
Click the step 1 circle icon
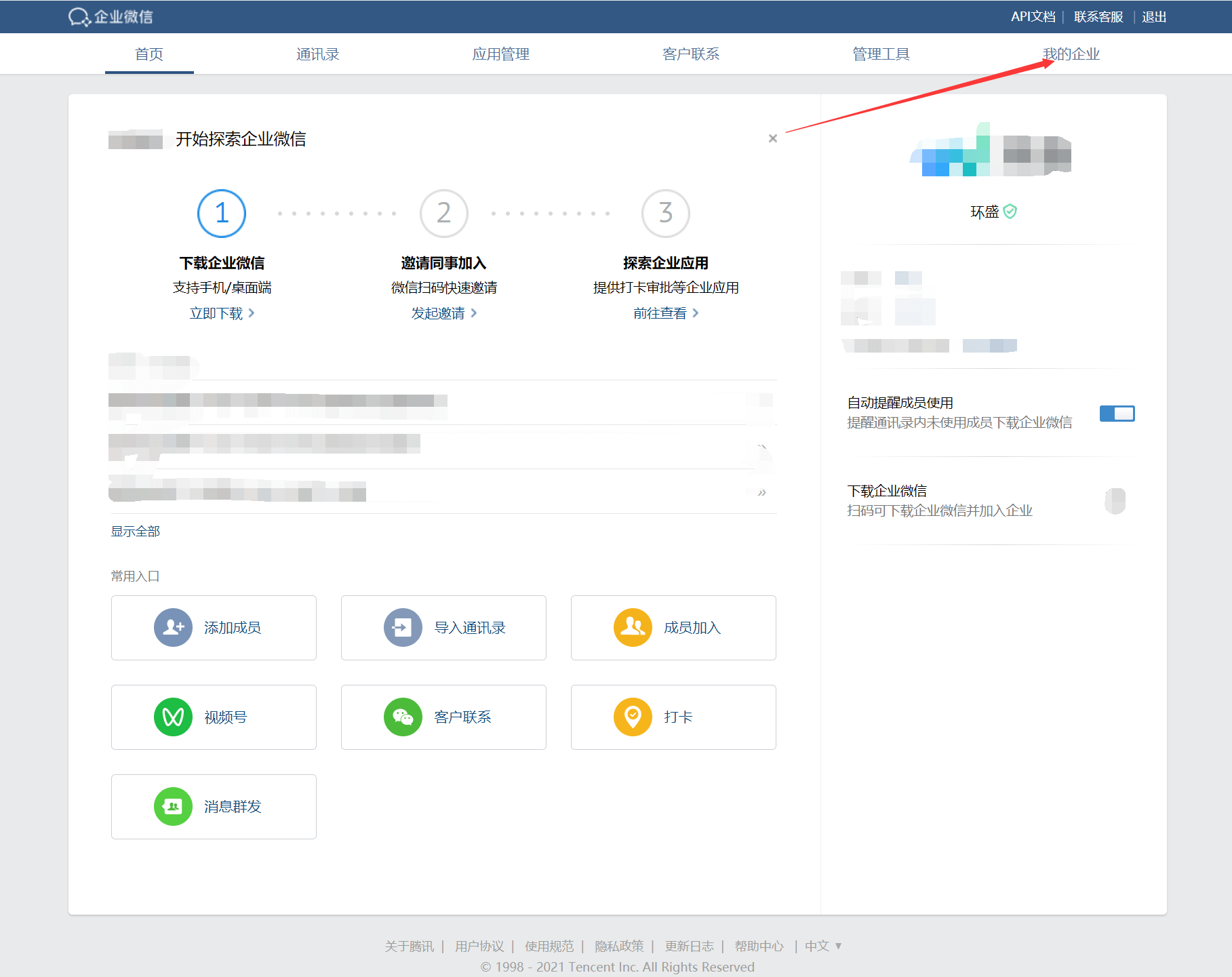(222, 214)
